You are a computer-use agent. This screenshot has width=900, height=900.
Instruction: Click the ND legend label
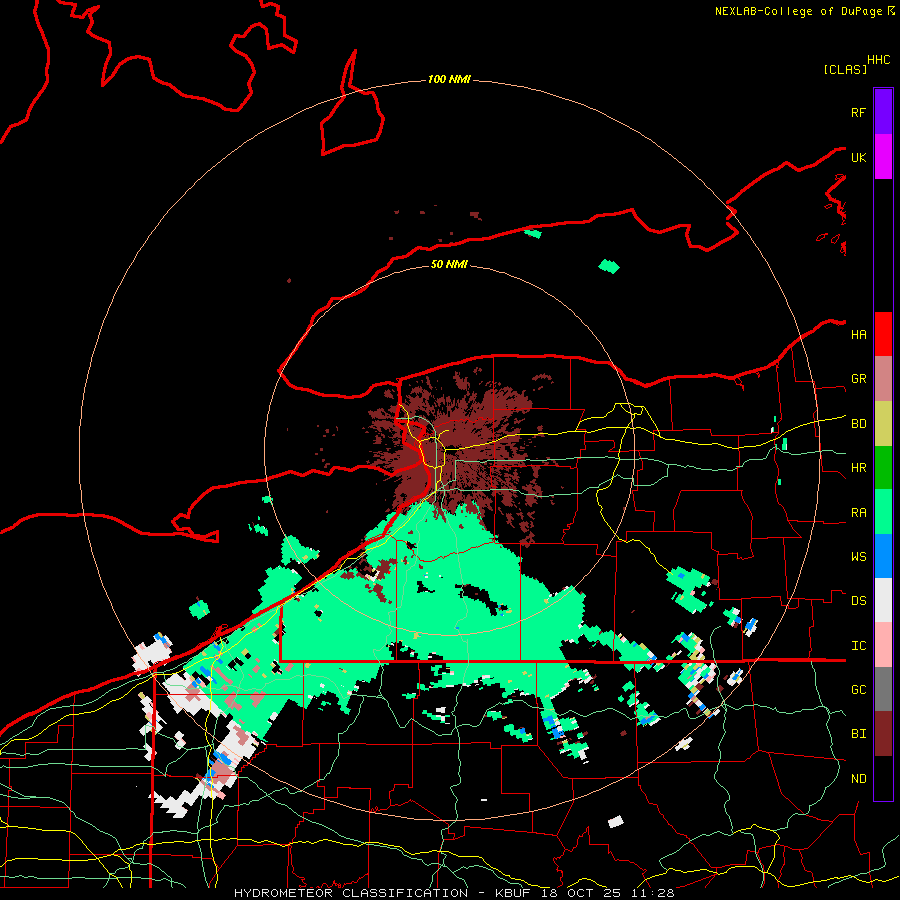coord(858,779)
